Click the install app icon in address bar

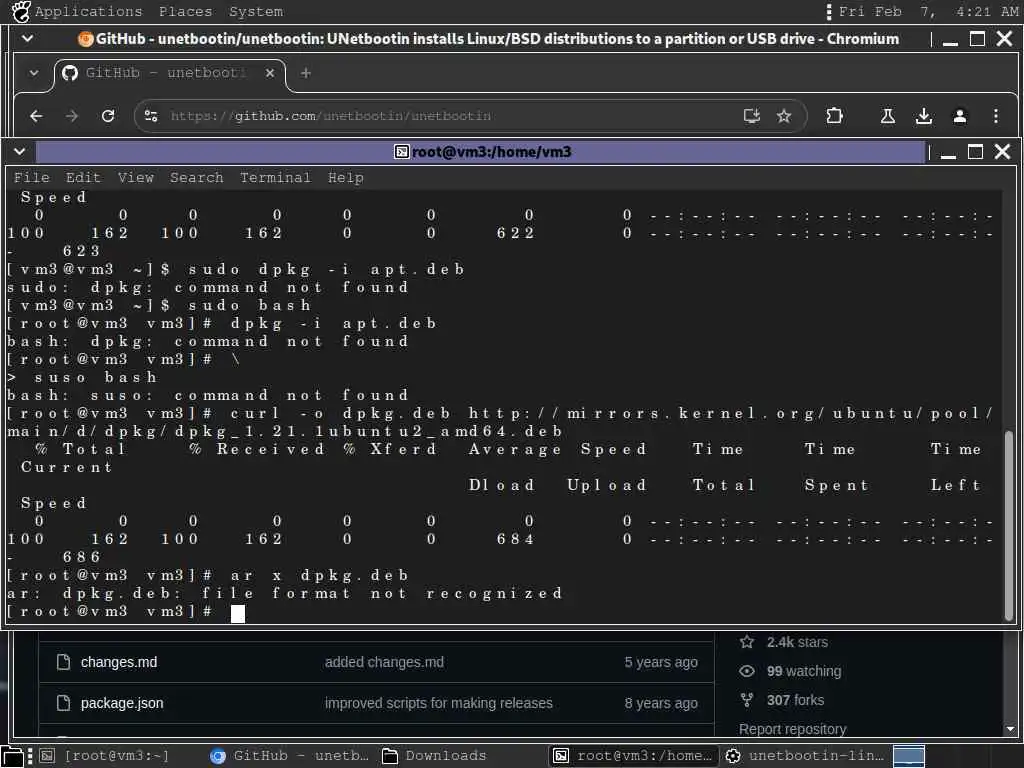click(x=752, y=116)
